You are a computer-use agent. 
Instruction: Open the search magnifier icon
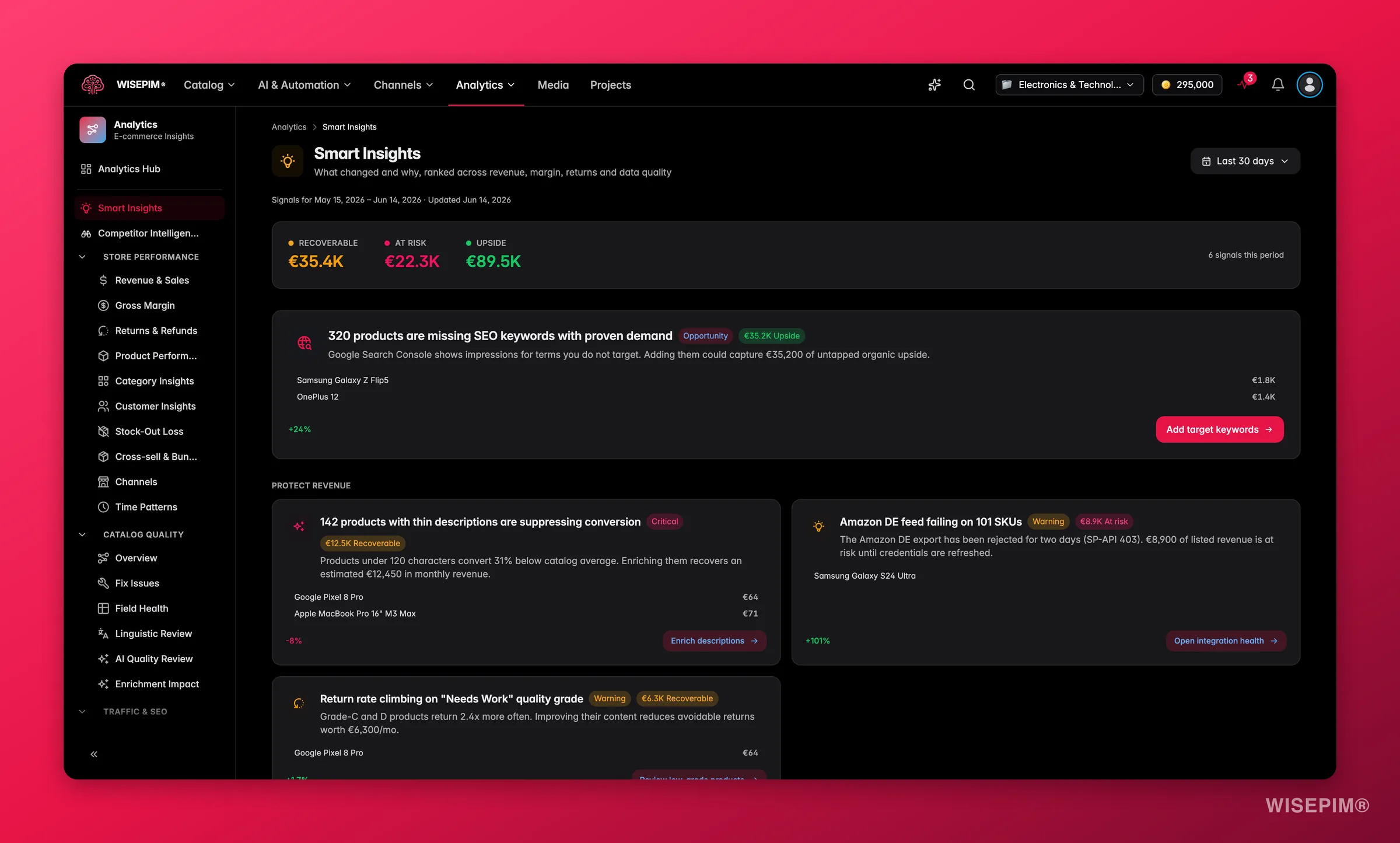click(969, 85)
